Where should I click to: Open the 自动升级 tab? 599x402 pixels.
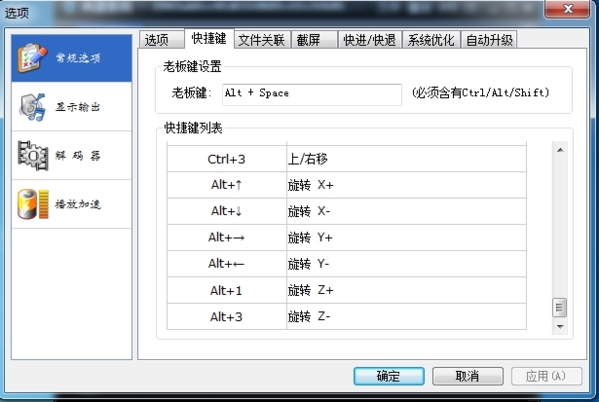tap(489, 40)
